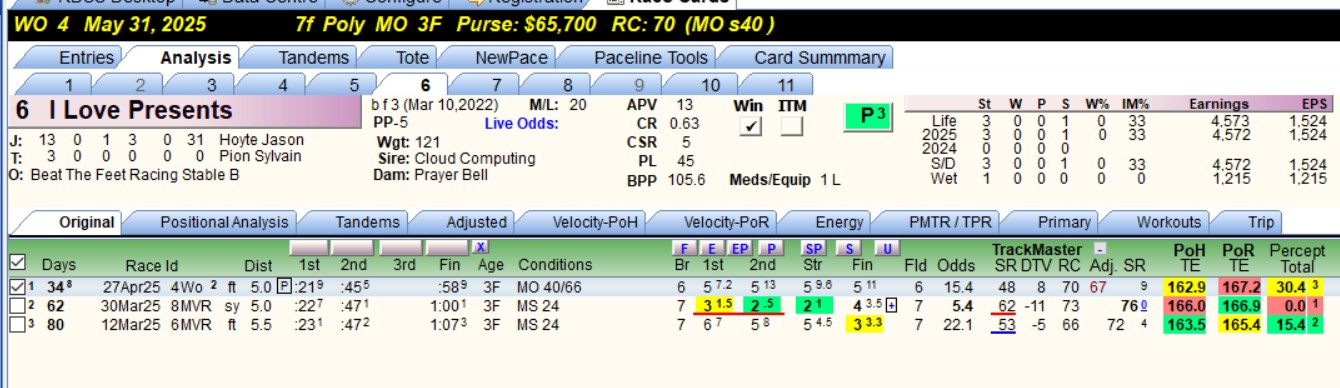Image resolution: width=1340 pixels, height=388 pixels.
Task: Open the Paceline Tools tab
Action: tap(651, 57)
